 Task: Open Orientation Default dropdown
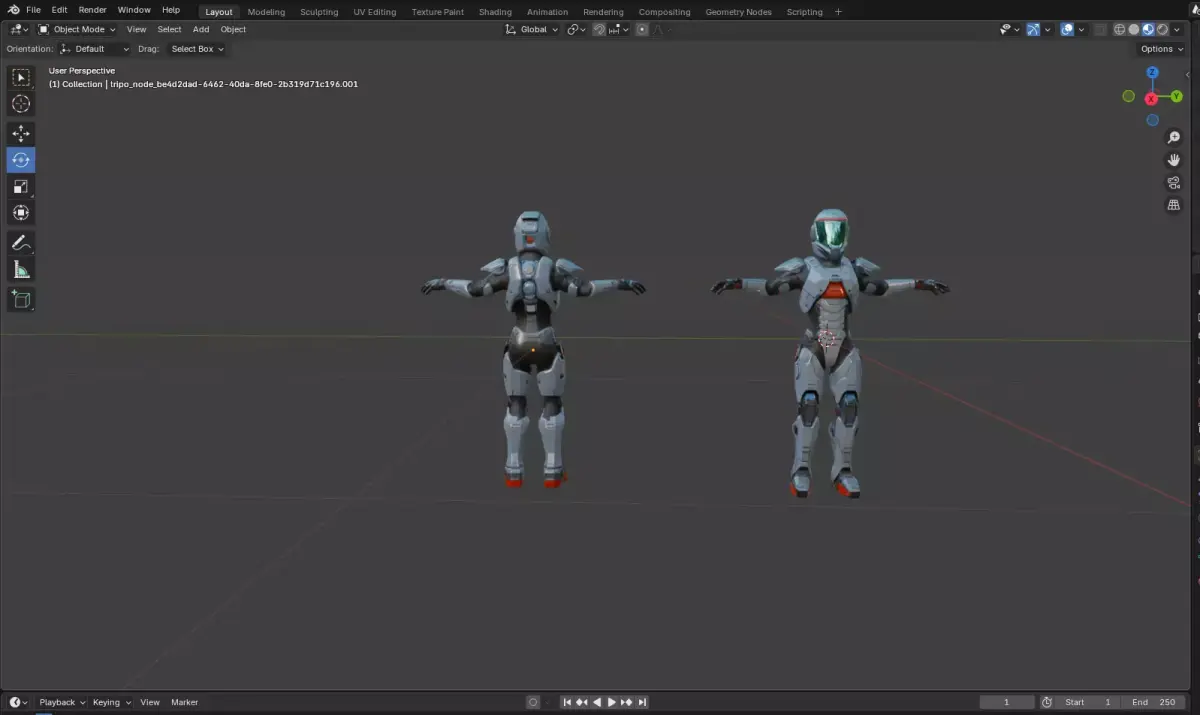pos(94,48)
